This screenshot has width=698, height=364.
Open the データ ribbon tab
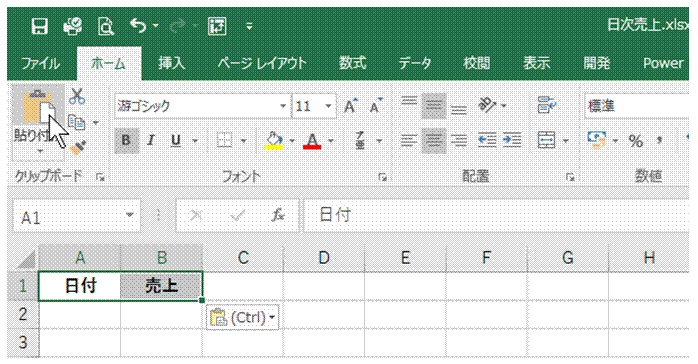[x=414, y=64]
